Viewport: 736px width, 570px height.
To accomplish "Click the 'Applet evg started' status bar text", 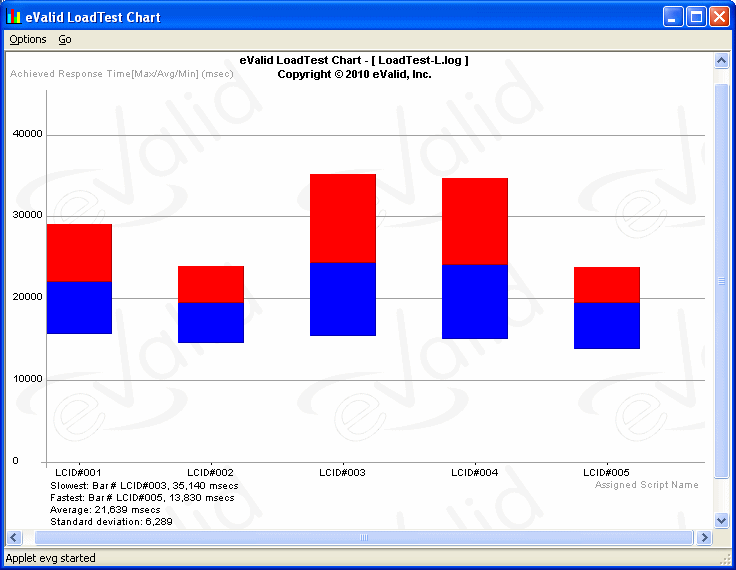I will [51, 558].
